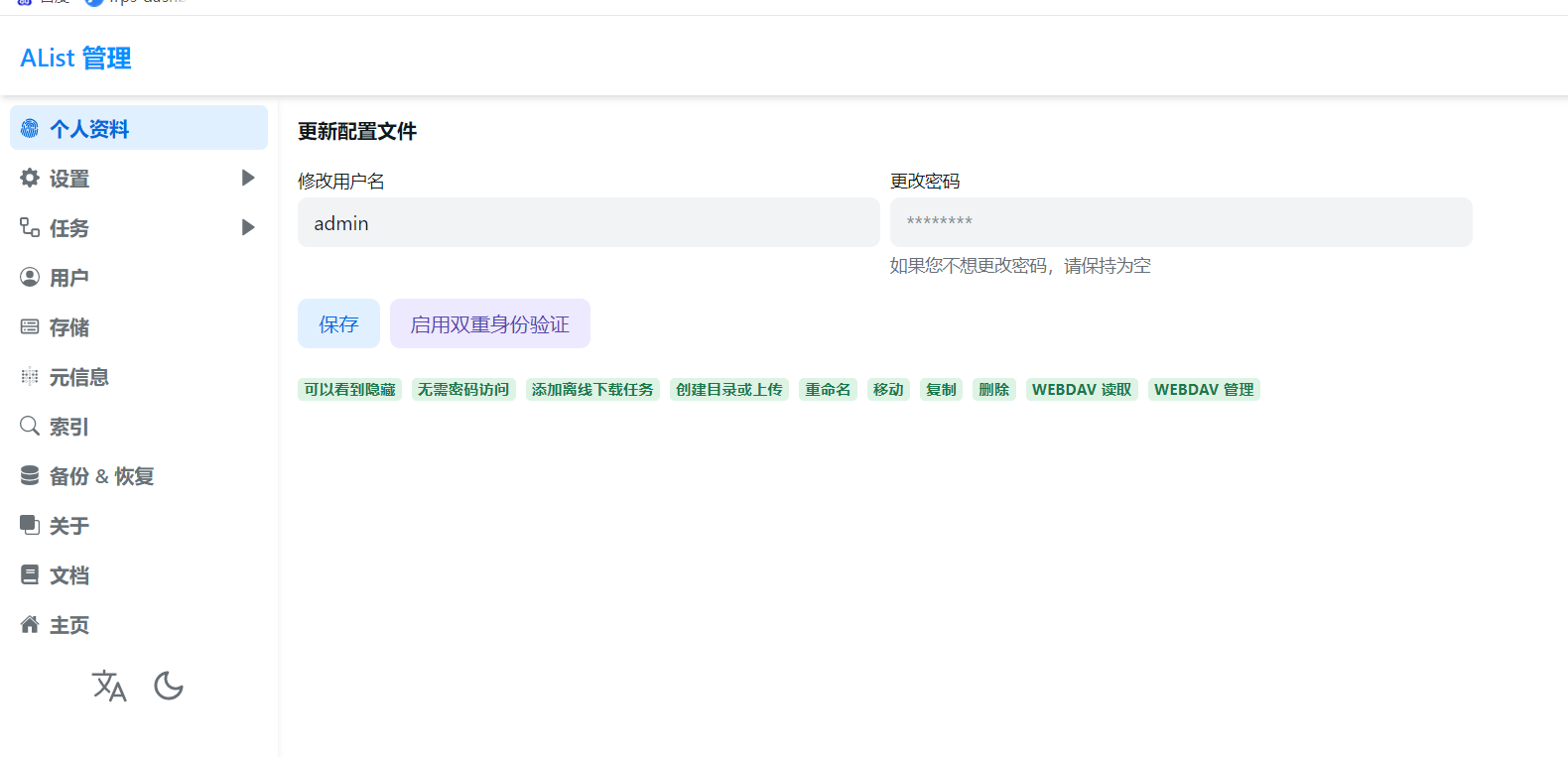The image size is (1568, 757).
Task: Click the about icon beside 关于
Action: [x=30, y=525]
